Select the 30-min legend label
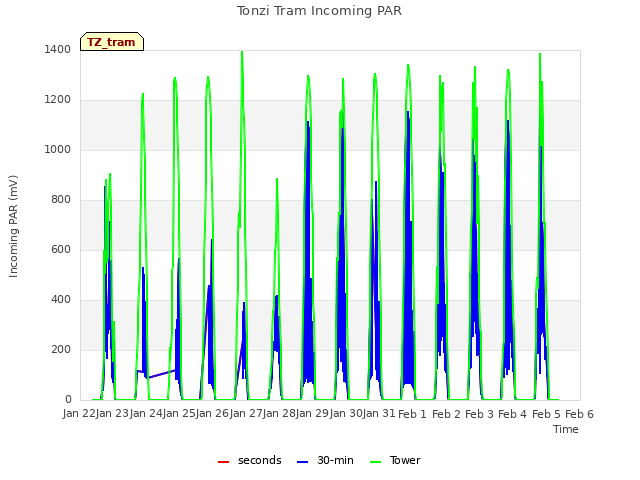The image size is (640, 480). point(335,460)
